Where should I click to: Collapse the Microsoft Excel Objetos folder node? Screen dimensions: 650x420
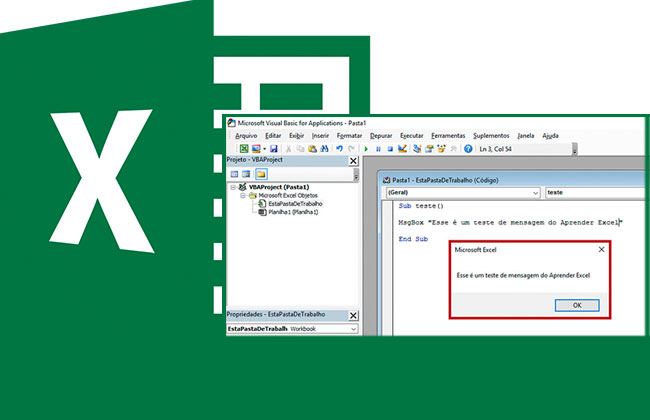pyautogui.click(x=243, y=196)
